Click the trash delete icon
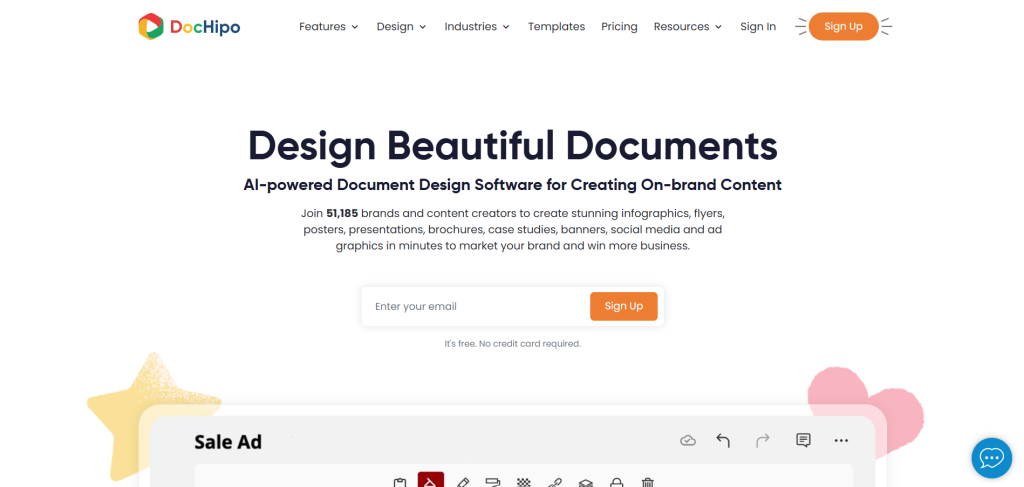Viewport: 1024px width, 487px height. pos(647,482)
